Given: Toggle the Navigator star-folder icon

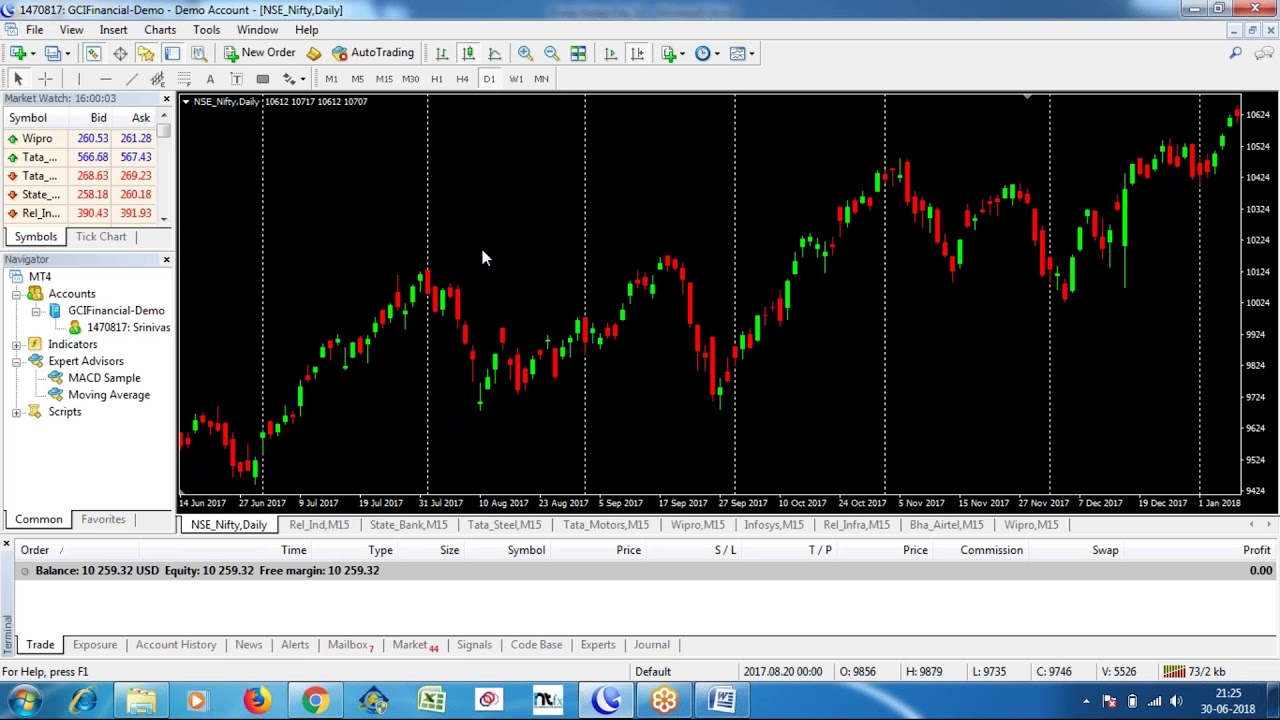Looking at the screenshot, I should point(145,53).
